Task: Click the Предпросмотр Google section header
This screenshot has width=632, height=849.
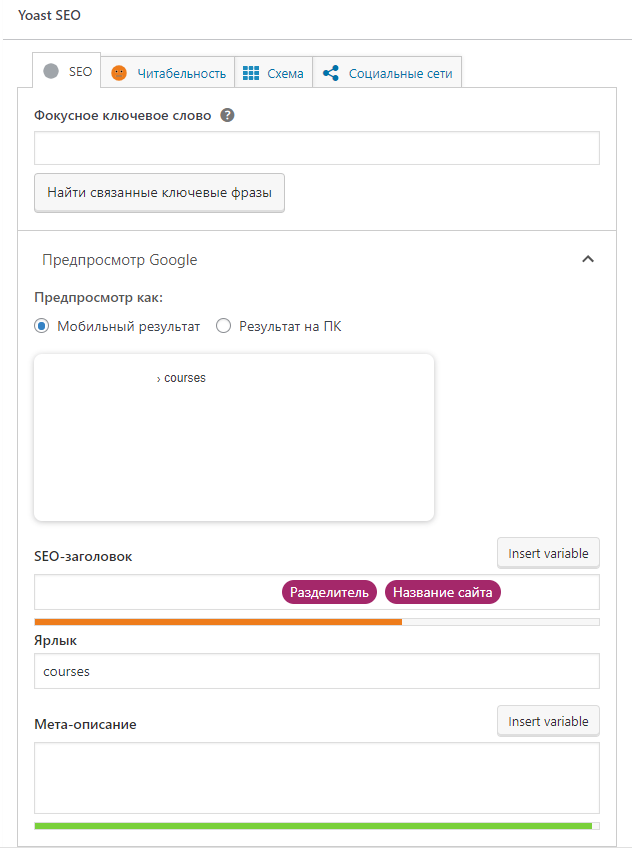Action: [x=120, y=260]
